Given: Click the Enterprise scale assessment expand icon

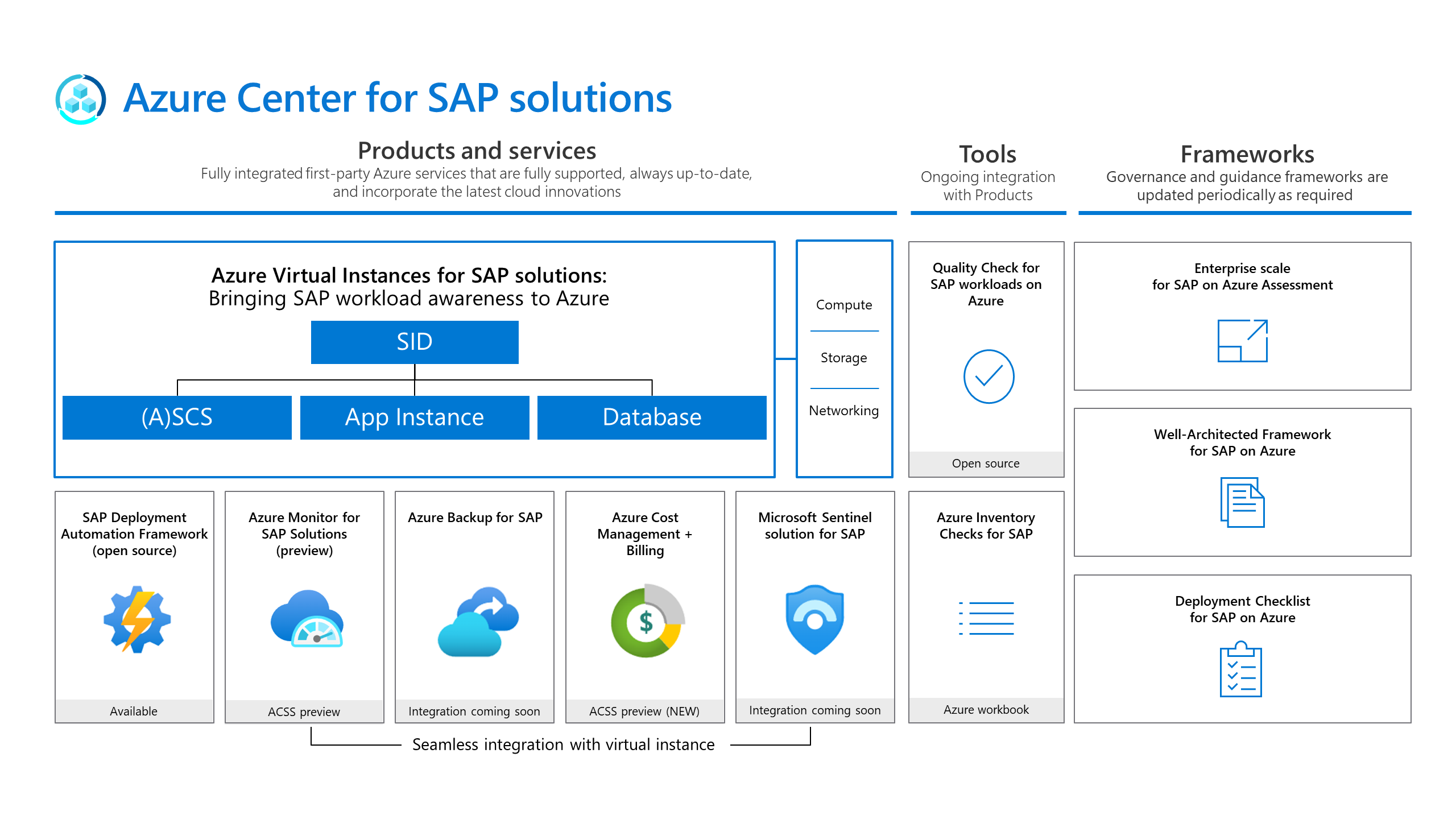Looking at the screenshot, I should pyautogui.click(x=1242, y=341).
